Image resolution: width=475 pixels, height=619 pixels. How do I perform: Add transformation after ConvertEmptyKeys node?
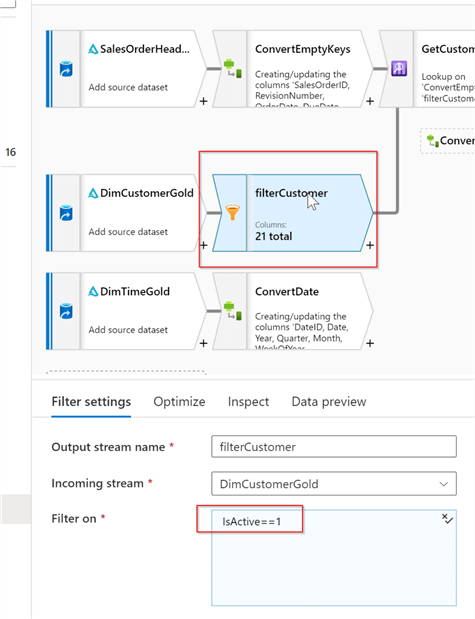(x=370, y=101)
